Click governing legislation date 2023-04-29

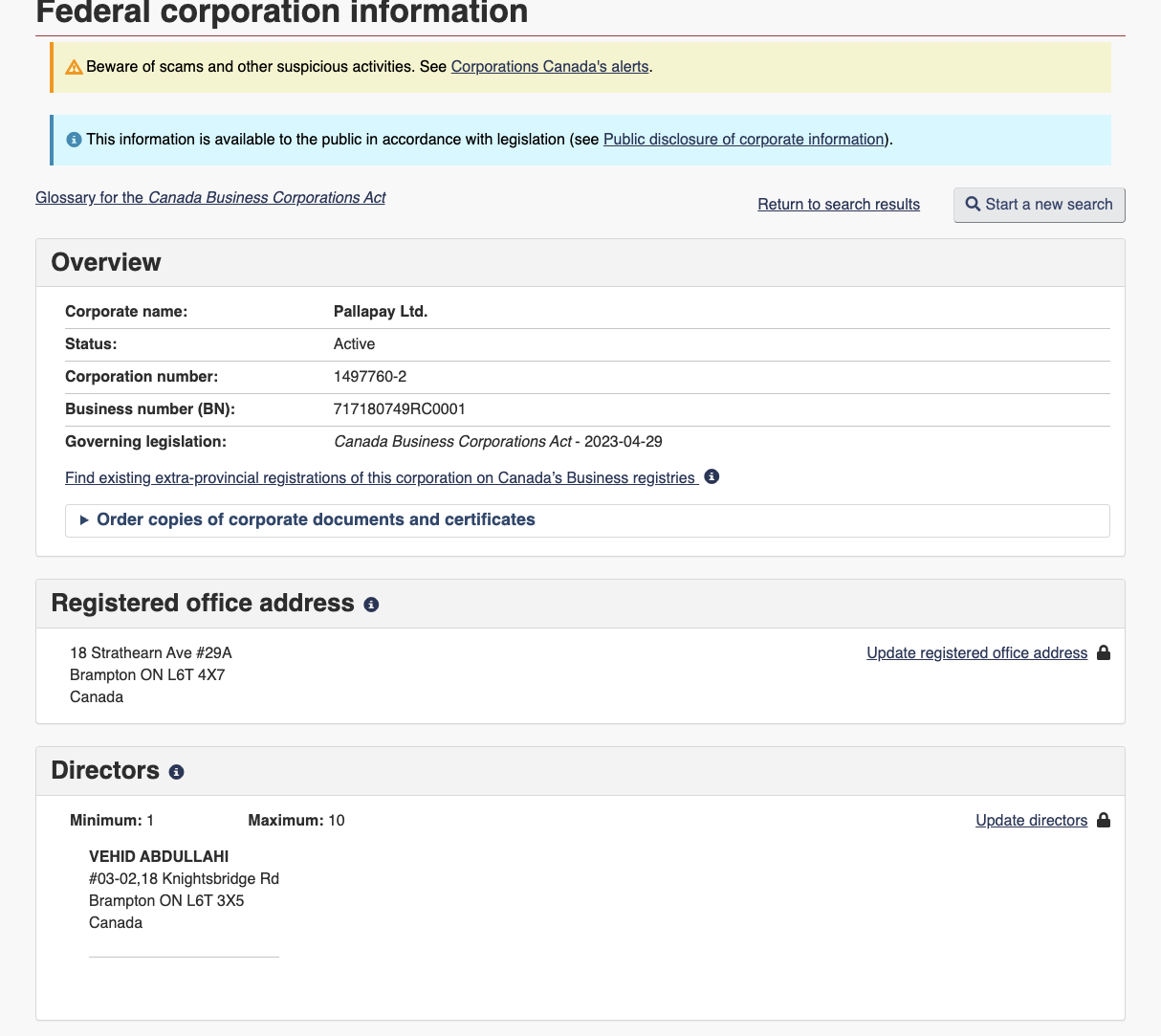(624, 442)
